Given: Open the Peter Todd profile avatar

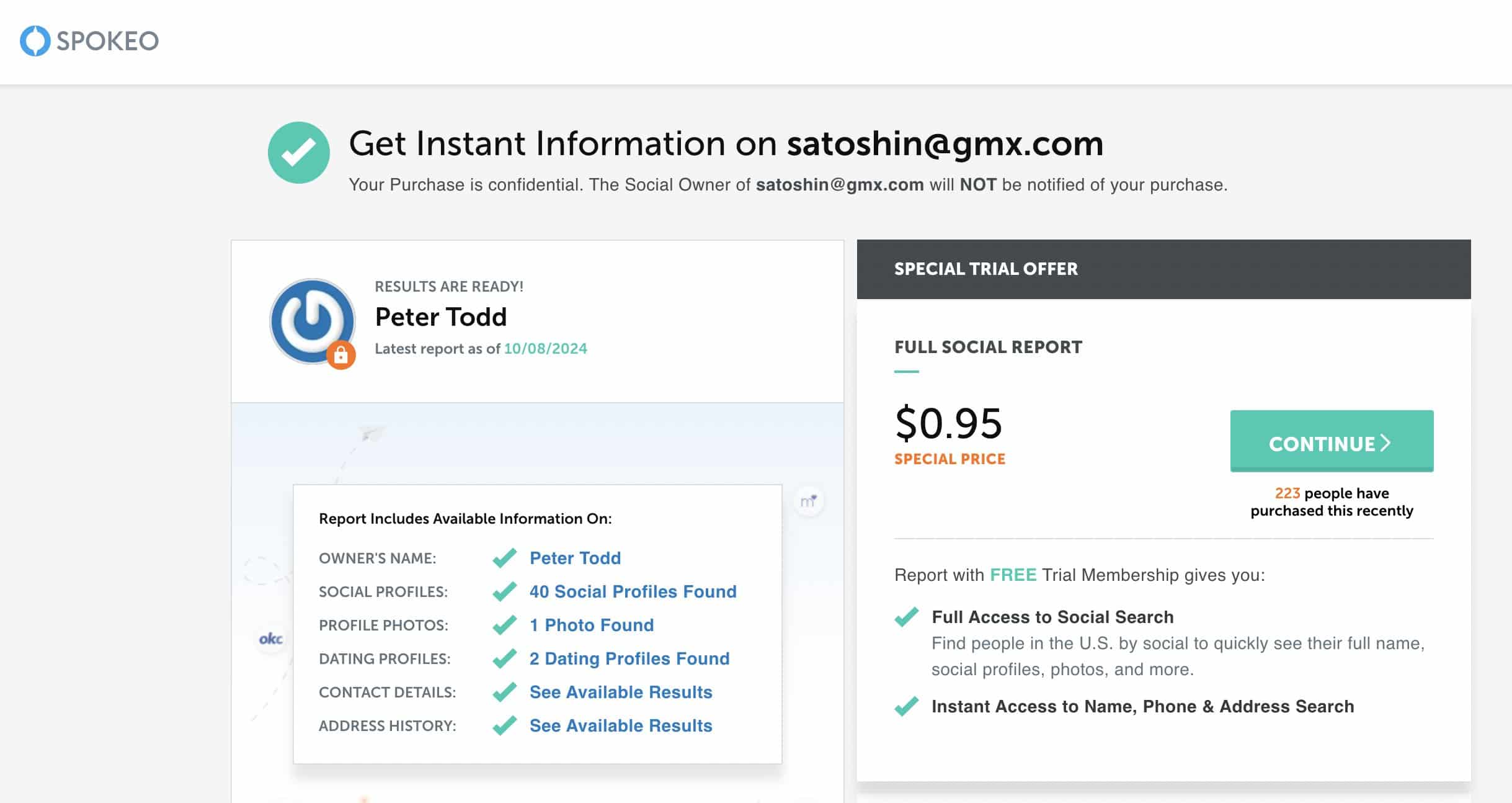Looking at the screenshot, I should [x=311, y=320].
